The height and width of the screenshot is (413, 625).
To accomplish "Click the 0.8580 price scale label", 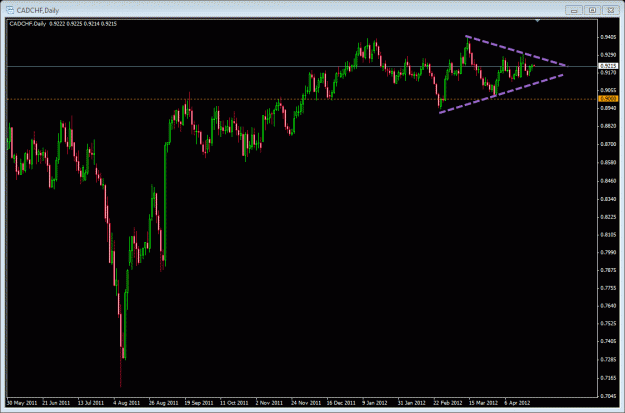I will (x=608, y=163).
